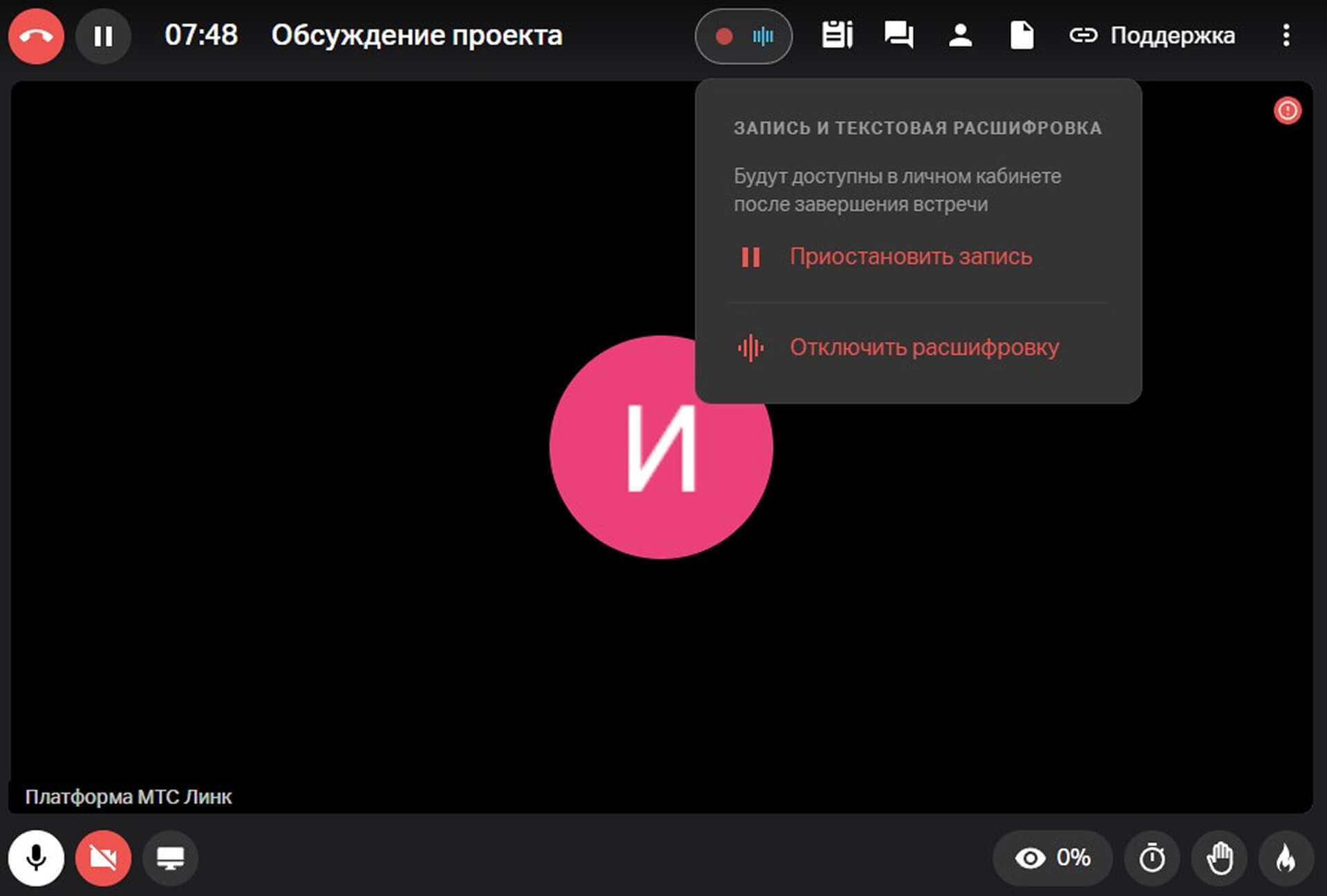
Task: Show the participants list
Action: click(x=960, y=35)
